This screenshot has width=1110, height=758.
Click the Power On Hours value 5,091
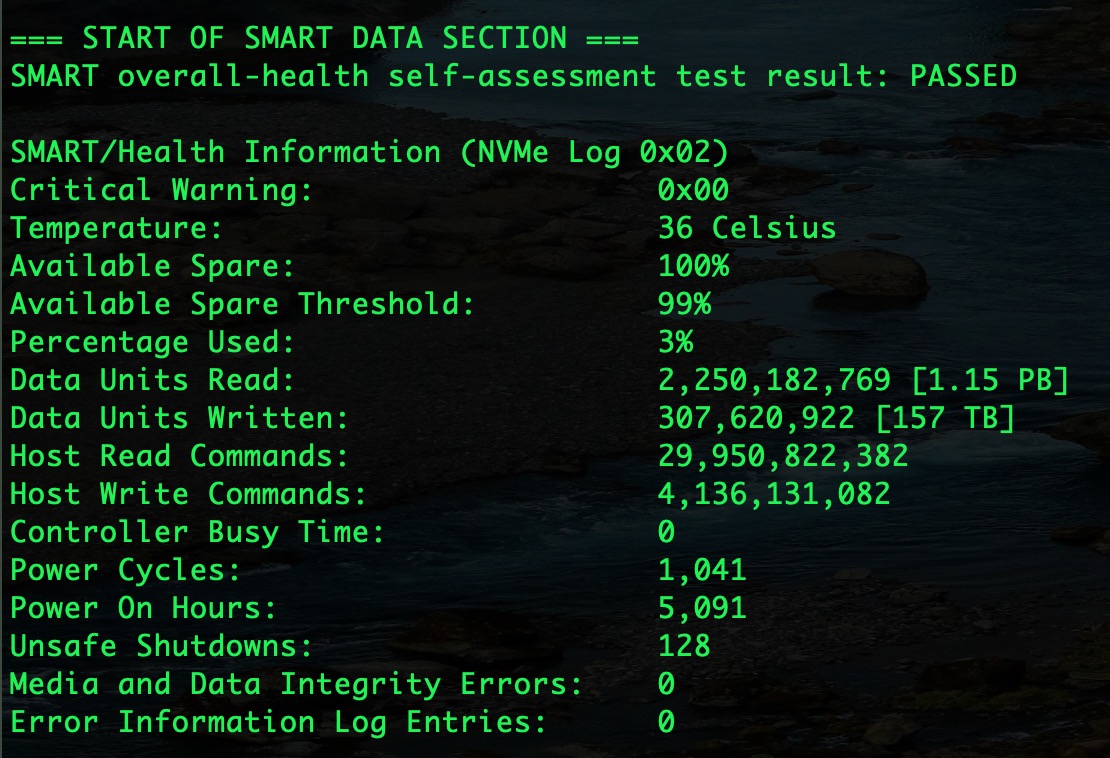(702, 608)
